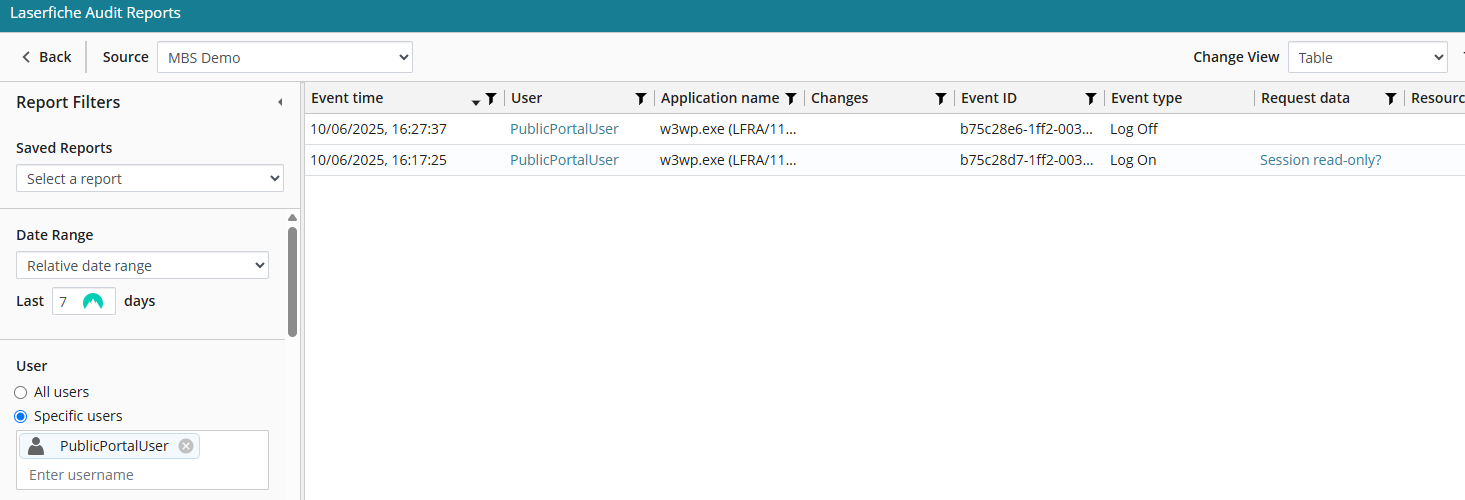Open the Change View dropdown showing Table
1465x500 pixels.
(x=1367, y=57)
